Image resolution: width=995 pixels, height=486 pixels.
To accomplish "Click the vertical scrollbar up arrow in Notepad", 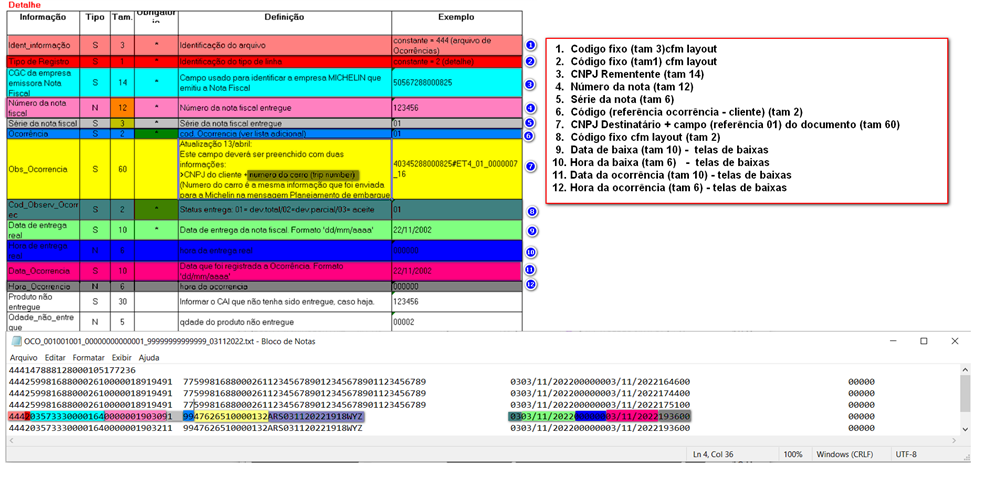I will pyautogui.click(x=965, y=370).
